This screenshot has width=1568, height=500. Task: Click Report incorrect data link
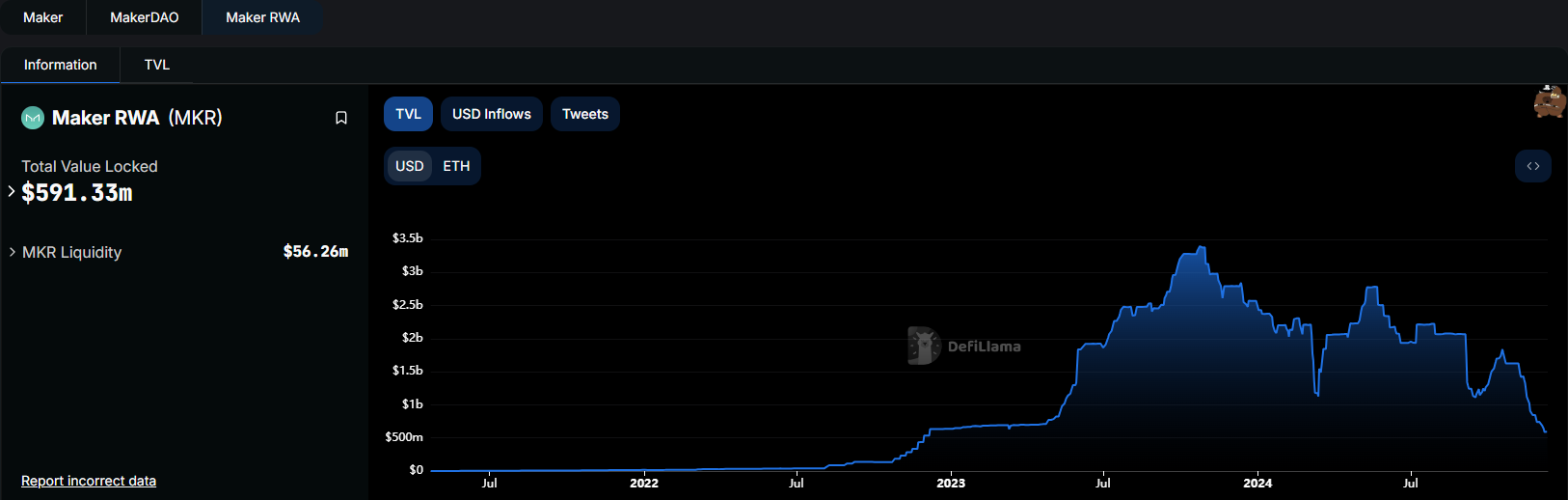point(89,481)
